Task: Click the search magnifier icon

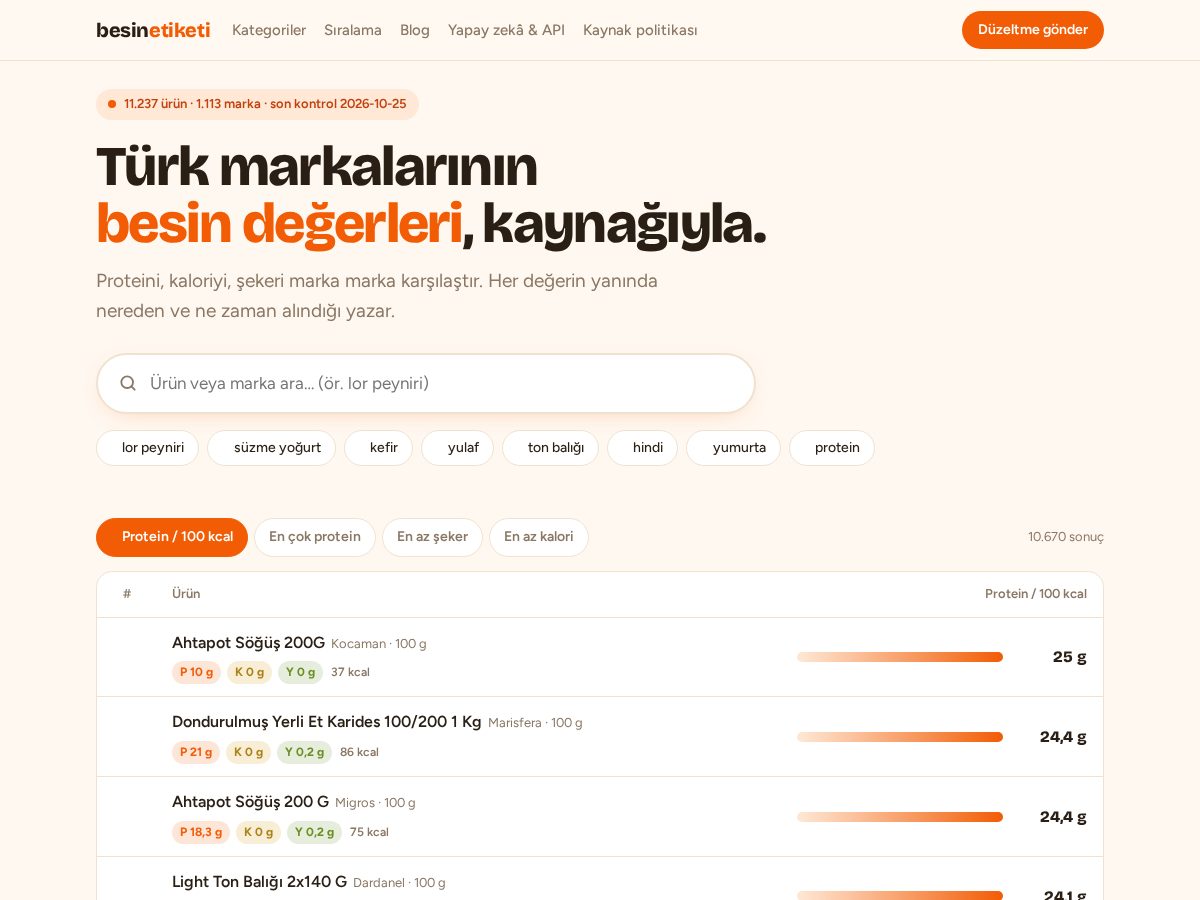Action: point(128,383)
